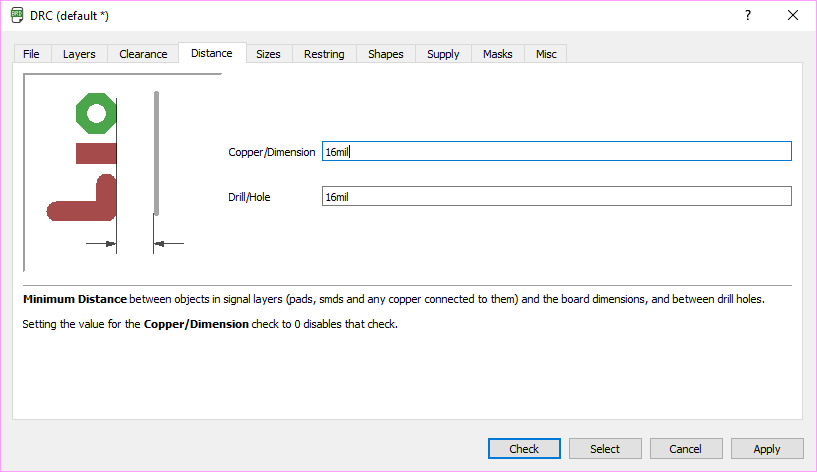Cancel the DRC dialog

pos(686,449)
